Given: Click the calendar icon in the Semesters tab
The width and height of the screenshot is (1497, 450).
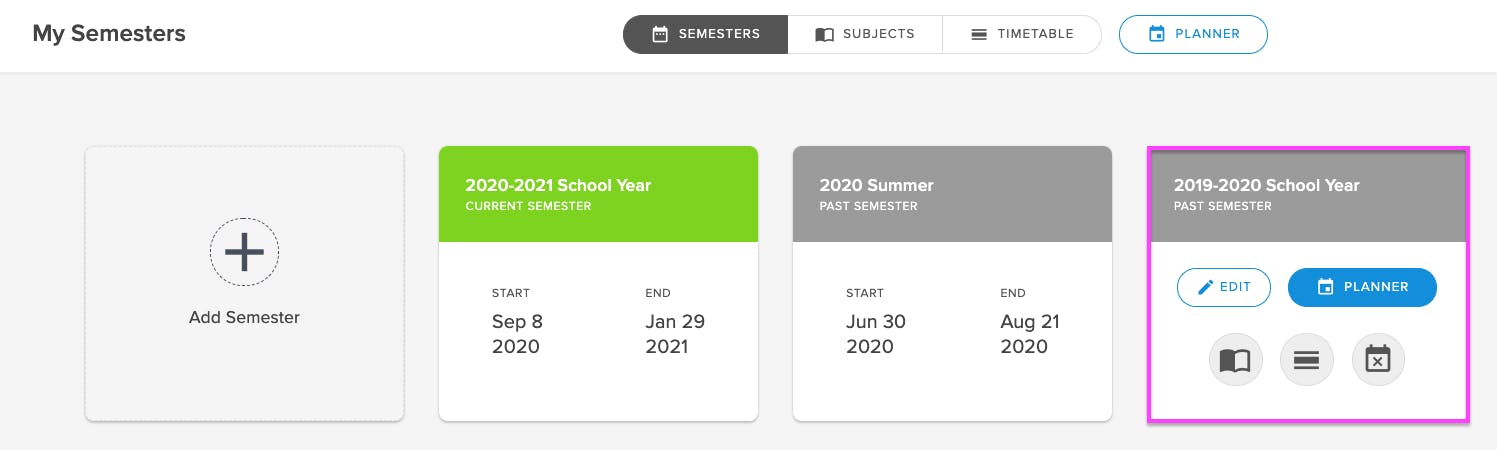Looking at the screenshot, I should tap(660, 34).
